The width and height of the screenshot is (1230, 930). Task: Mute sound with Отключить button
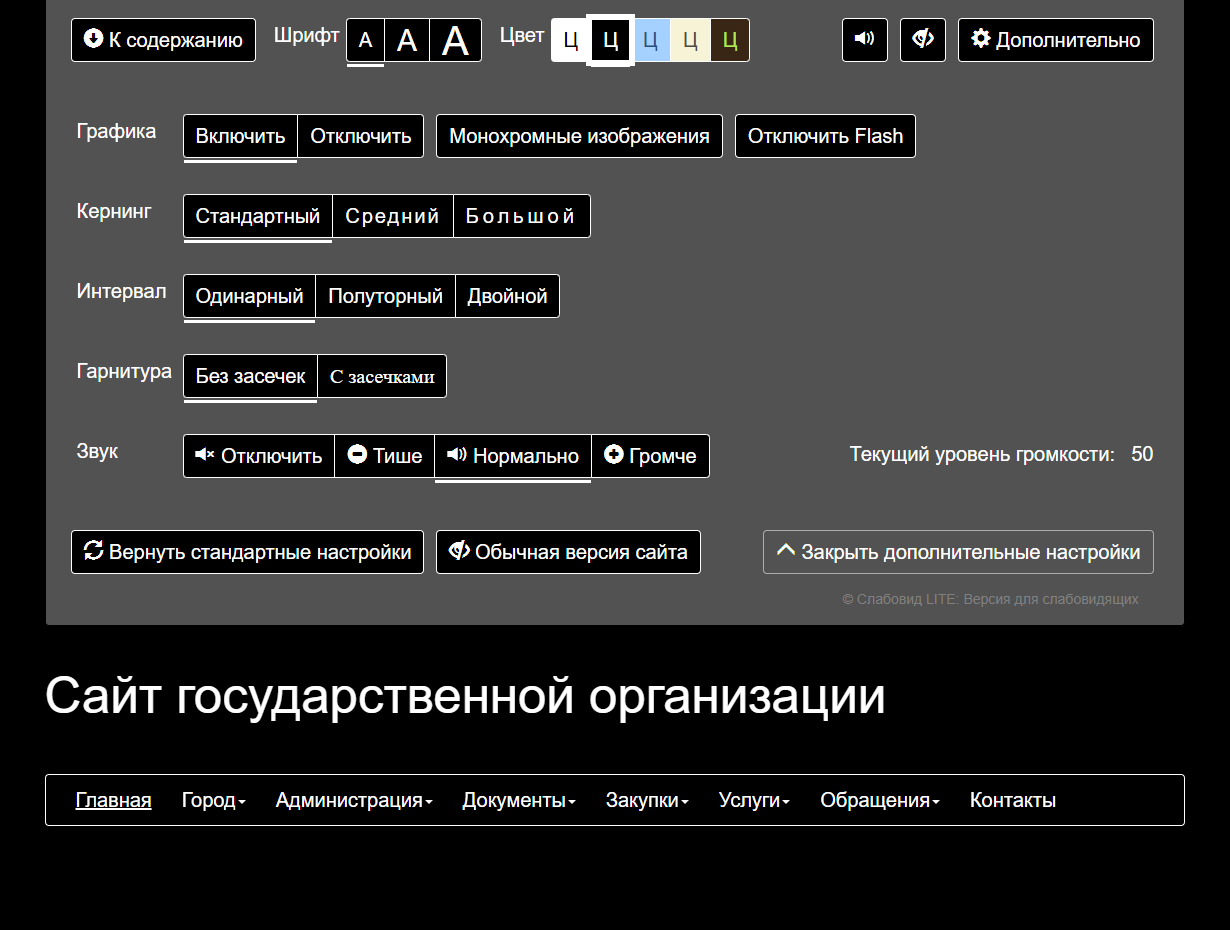[x=259, y=456]
